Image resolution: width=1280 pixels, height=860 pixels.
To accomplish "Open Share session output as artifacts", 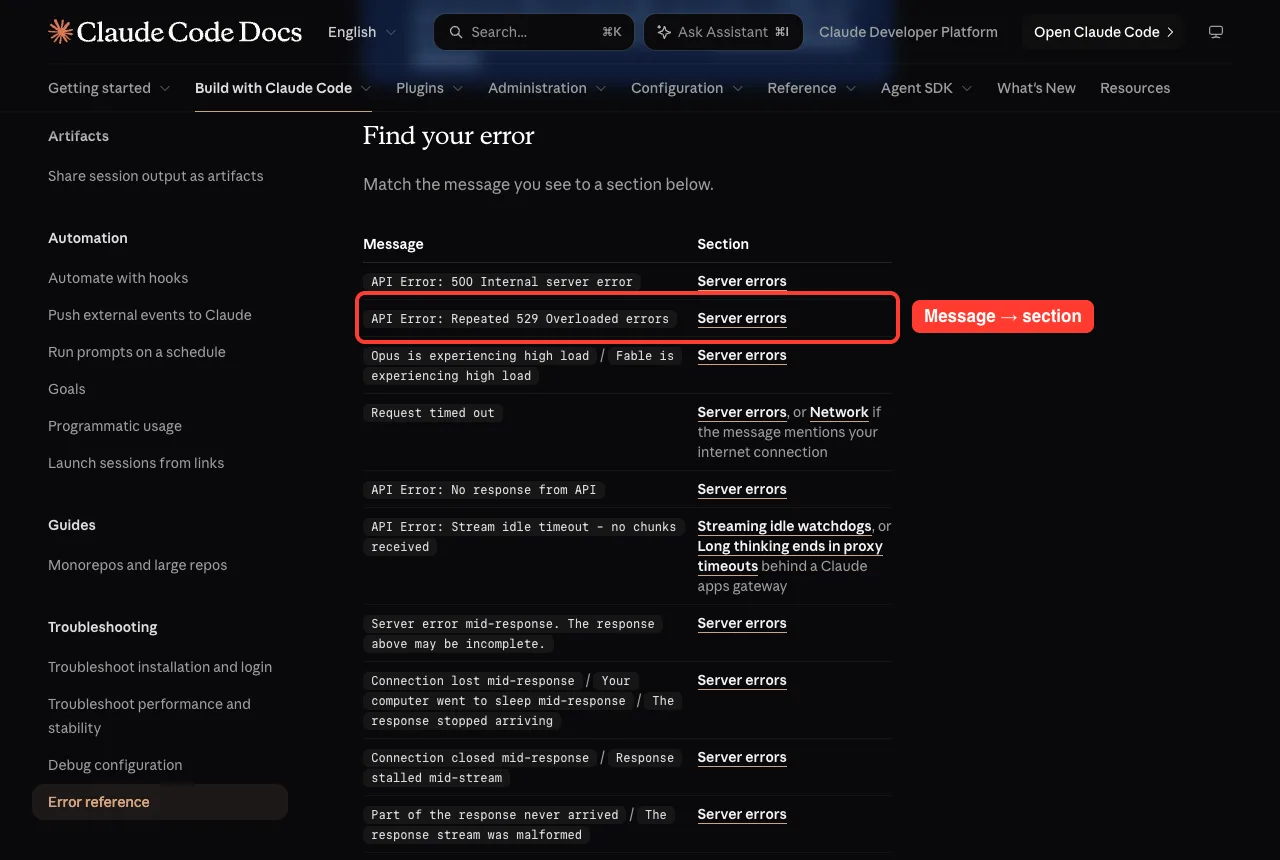I will (x=156, y=176).
